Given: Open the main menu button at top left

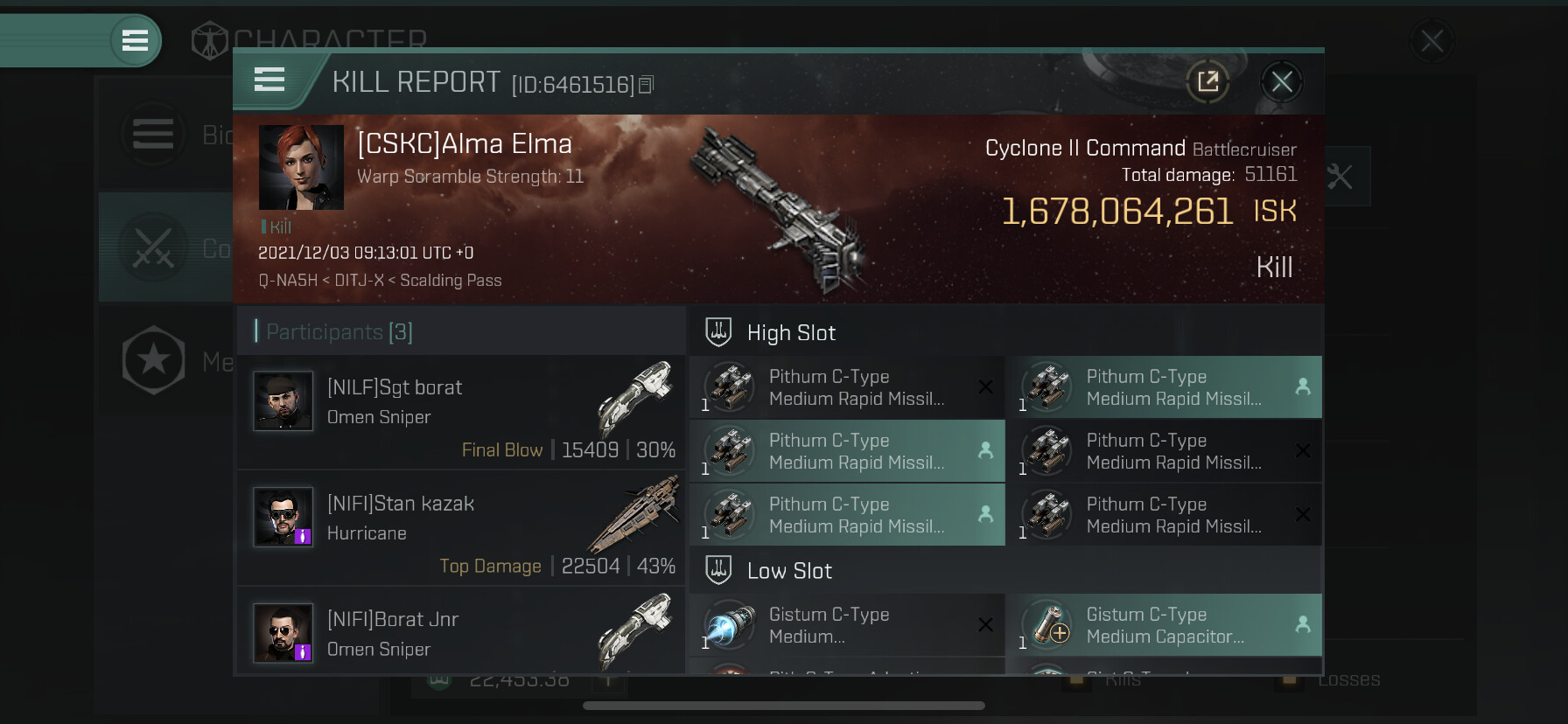Looking at the screenshot, I should pyautogui.click(x=135, y=40).
